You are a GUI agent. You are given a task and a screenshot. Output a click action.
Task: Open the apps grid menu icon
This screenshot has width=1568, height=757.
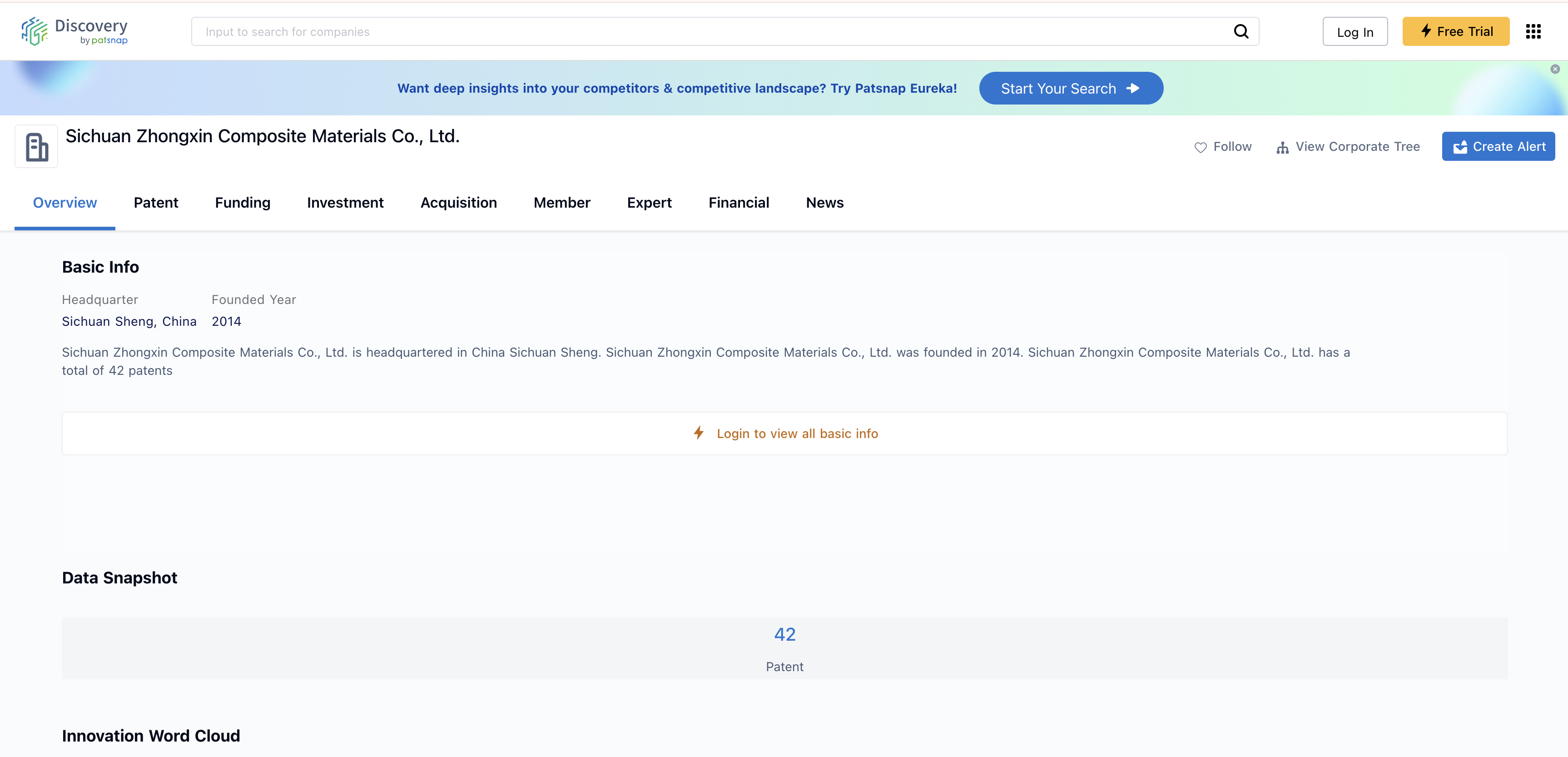click(x=1533, y=32)
